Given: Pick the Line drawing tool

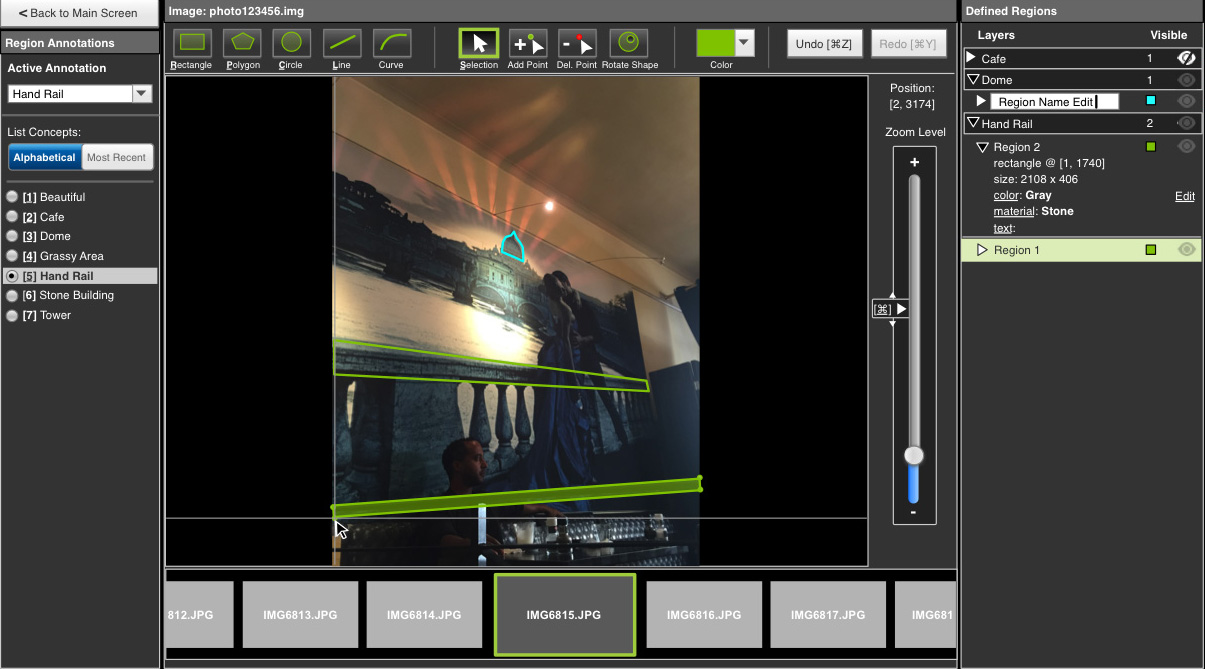Looking at the screenshot, I should 342,43.
